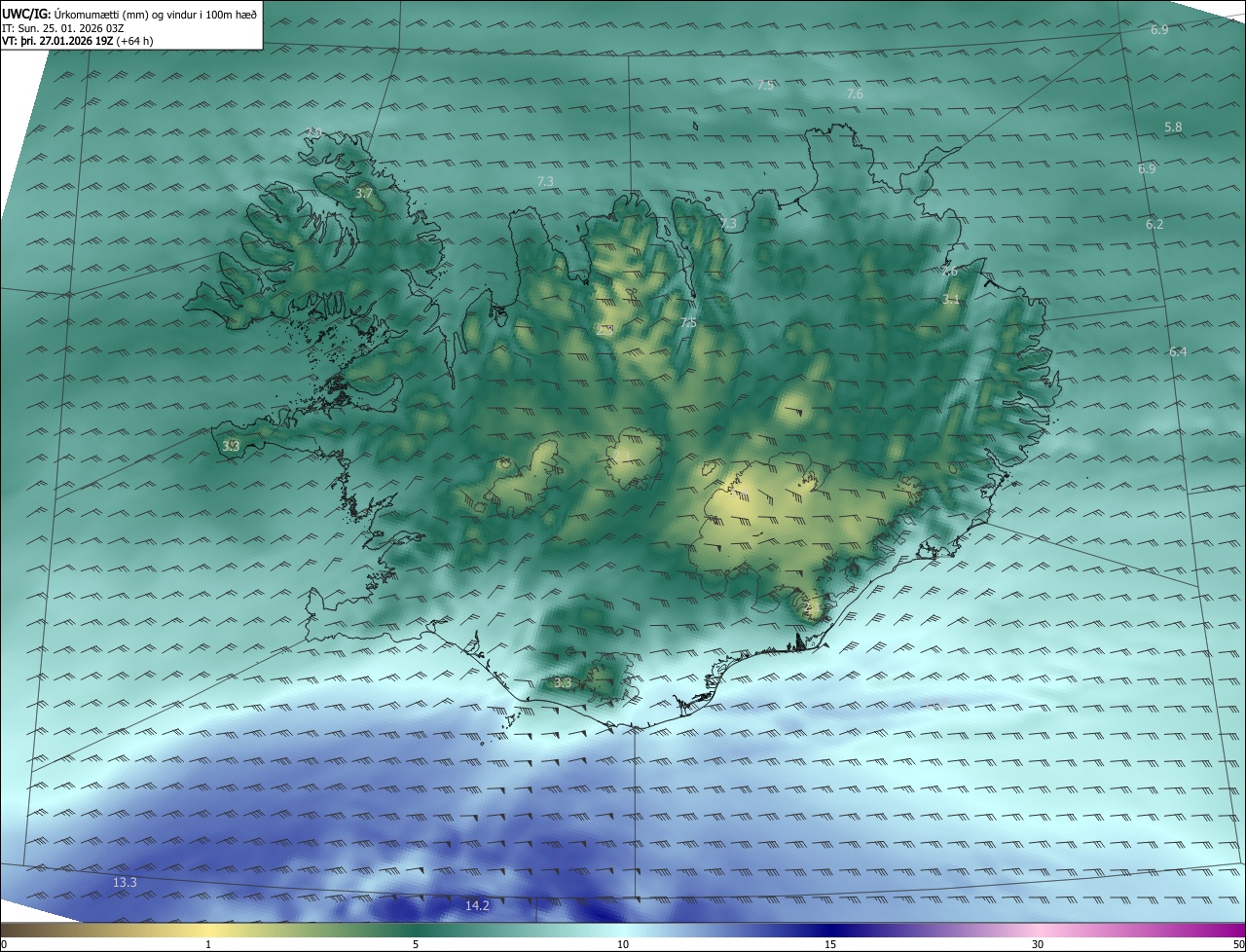The width and height of the screenshot is (1246, 952).
Task: Click the map title 'Úrkomumætti (mm) og vindur í 100m hæð'
Action: click(157, 15)
